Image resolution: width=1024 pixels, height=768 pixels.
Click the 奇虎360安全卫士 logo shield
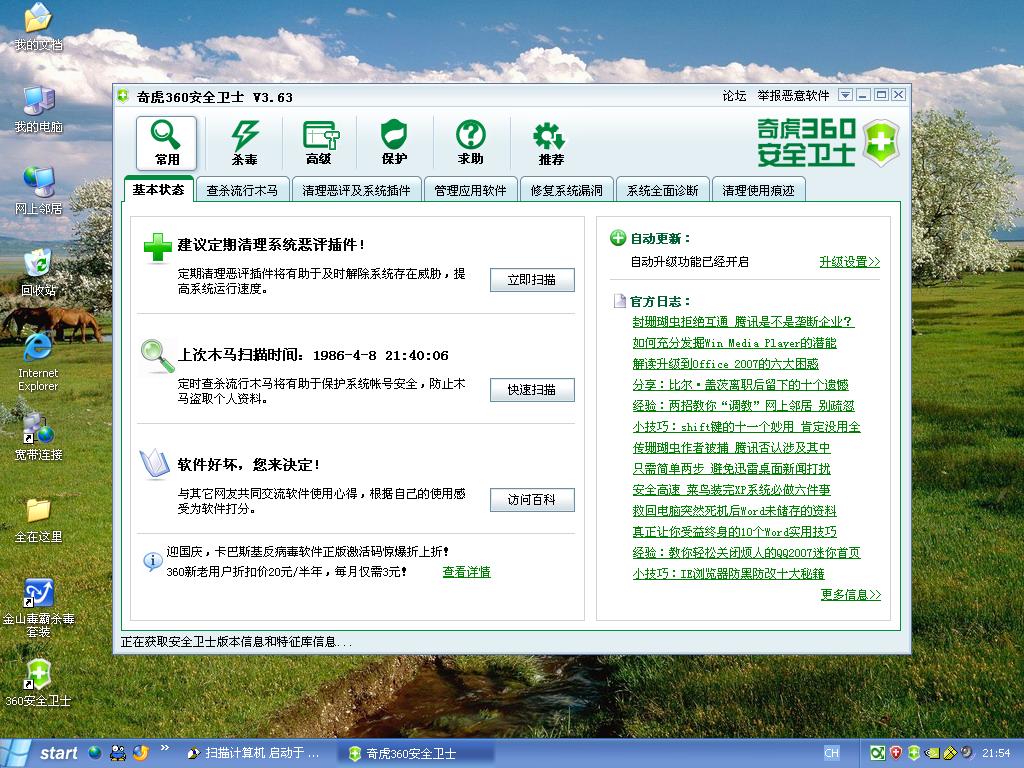pyautogui.click(x=880, y=143)
